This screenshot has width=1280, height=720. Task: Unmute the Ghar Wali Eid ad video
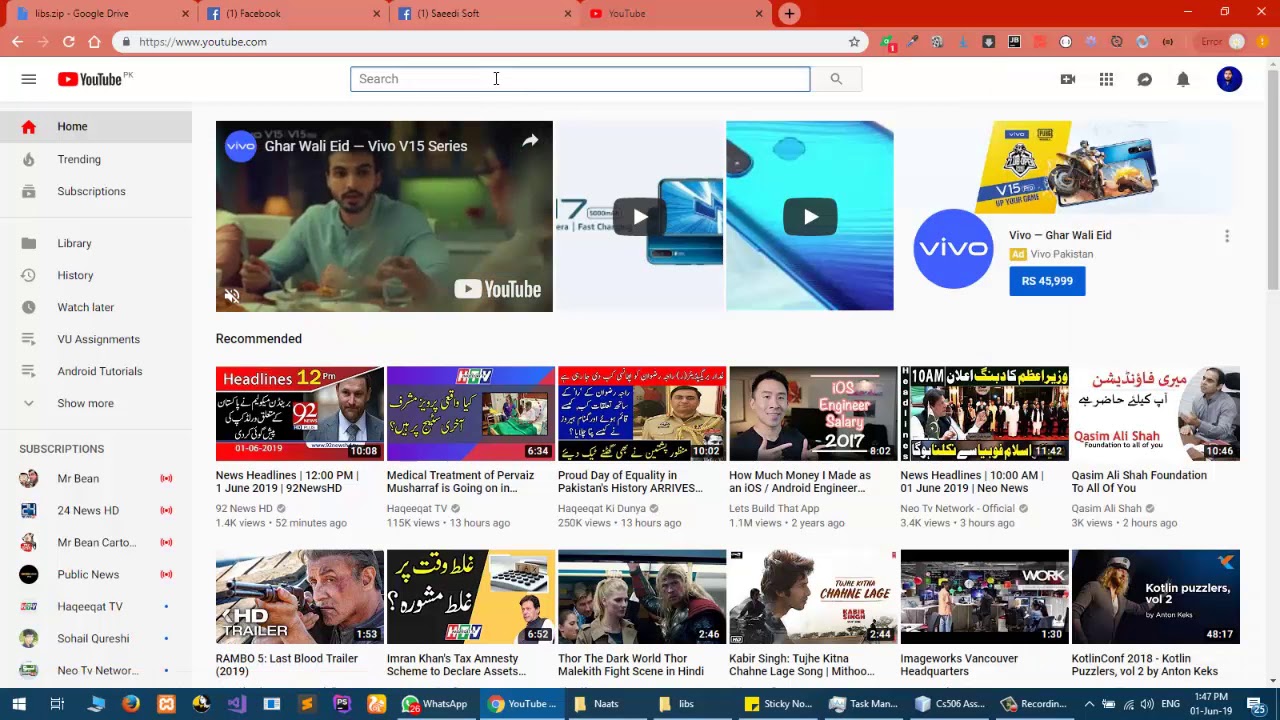[x=232, y=296]
